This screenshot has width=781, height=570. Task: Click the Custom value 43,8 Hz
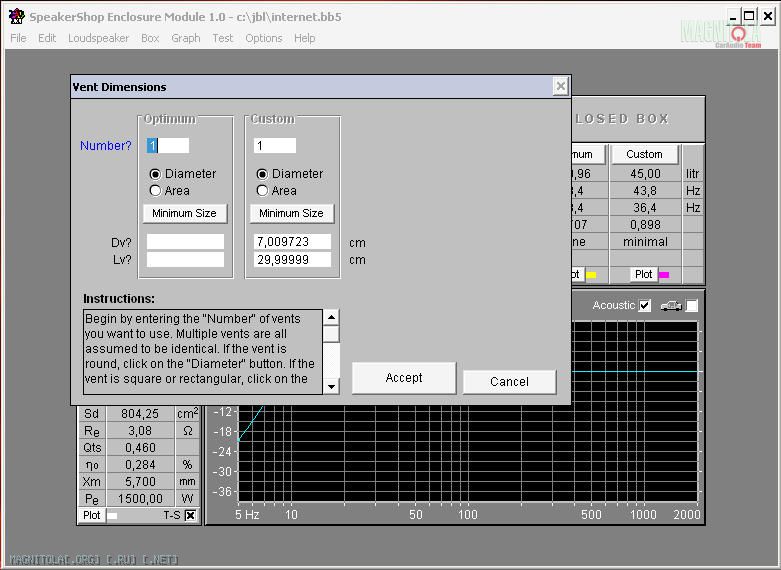pos(645,191)
